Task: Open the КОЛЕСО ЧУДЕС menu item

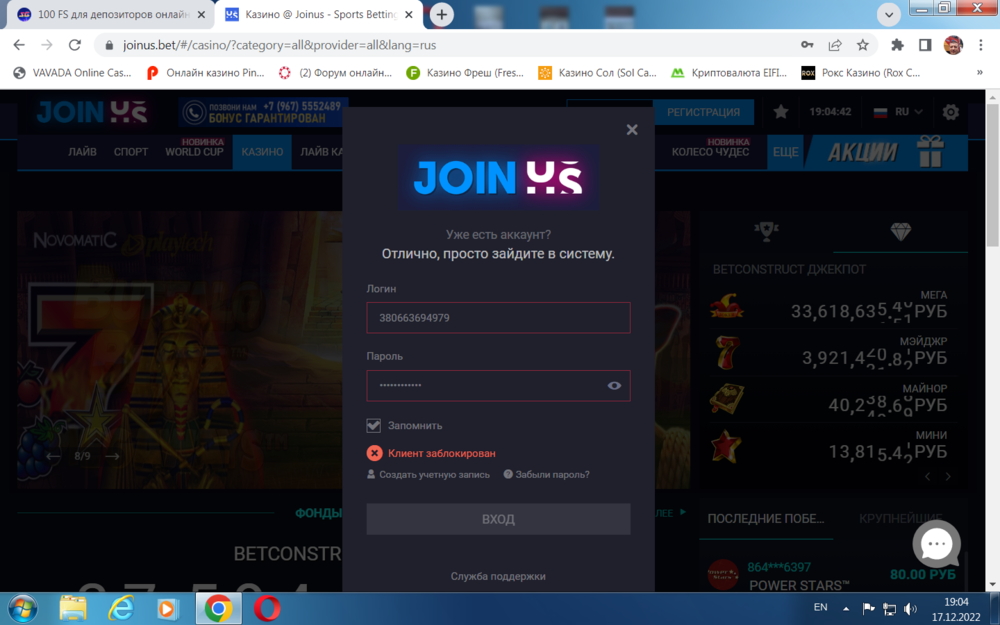Action: click(710, 152)
